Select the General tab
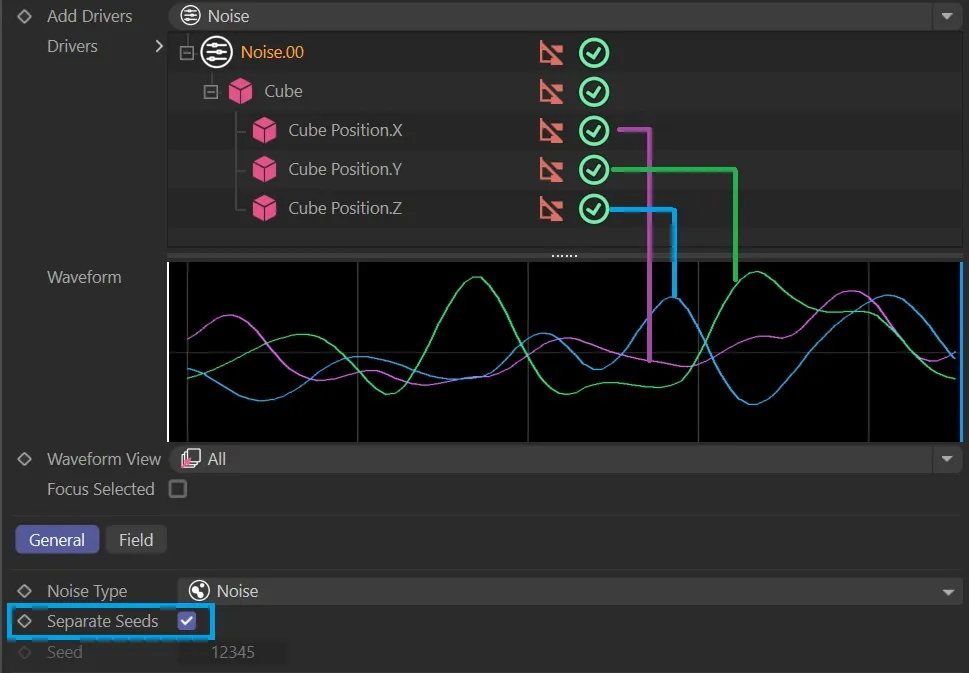The height and width of the screenshot is (673, 969). pyautogui.click(x=57, y=540)
